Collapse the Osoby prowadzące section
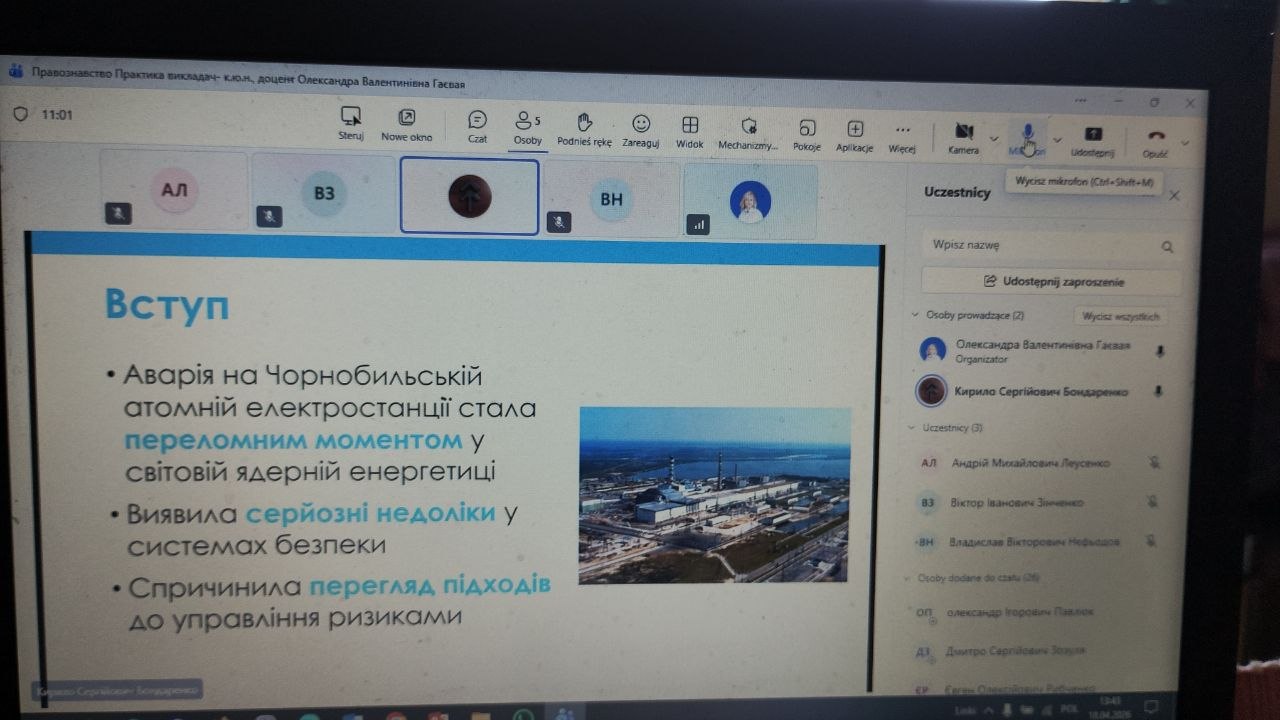 coord(914,314)
